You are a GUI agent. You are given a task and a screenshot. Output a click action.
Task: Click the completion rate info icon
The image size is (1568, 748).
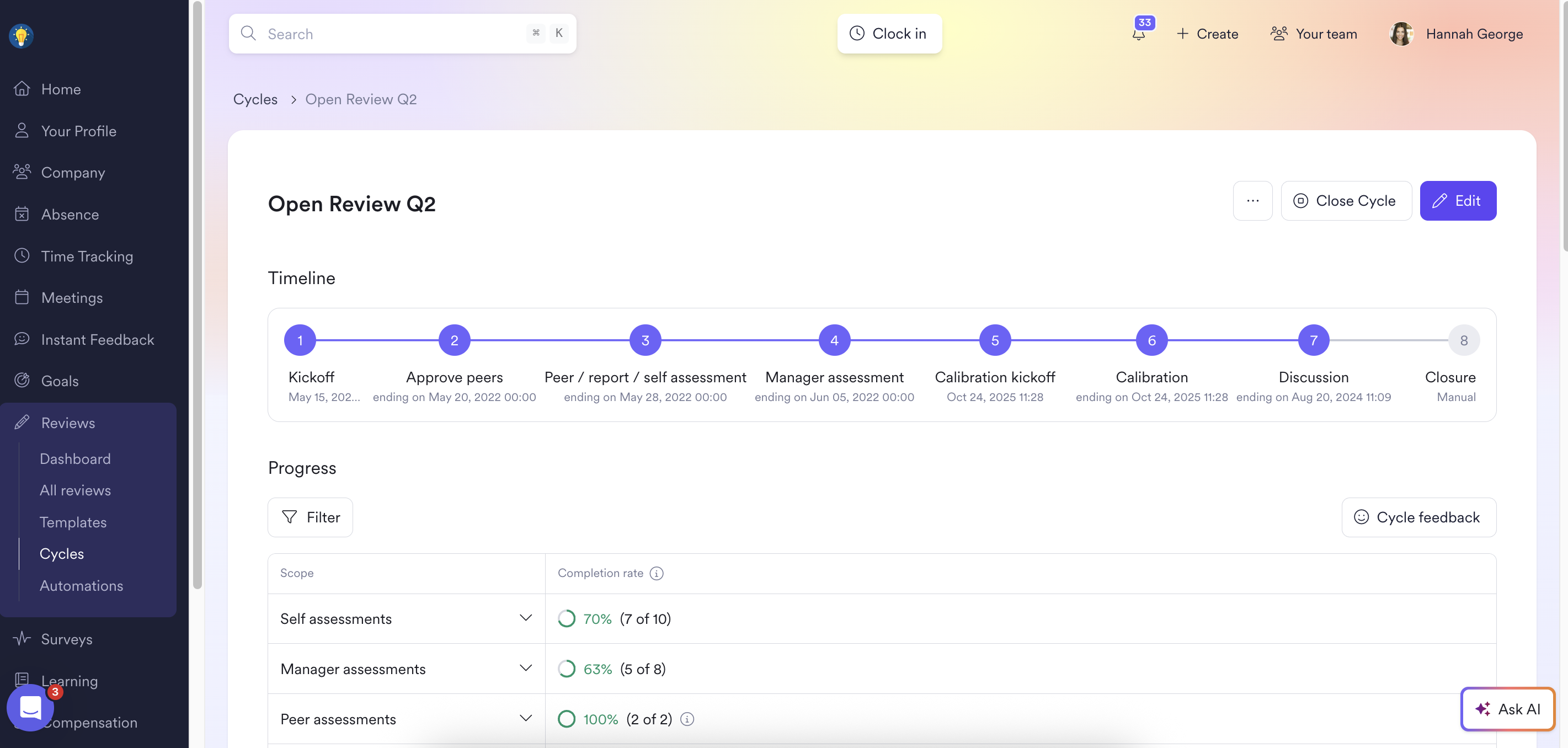point(656,573)
